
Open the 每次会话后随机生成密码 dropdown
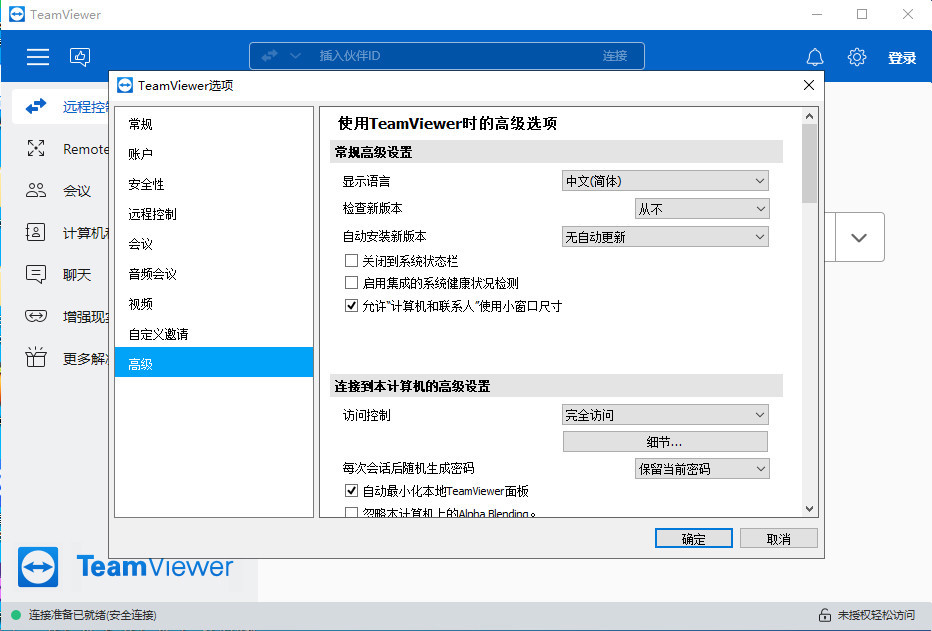pyautogui.click(x=702, y=469)
